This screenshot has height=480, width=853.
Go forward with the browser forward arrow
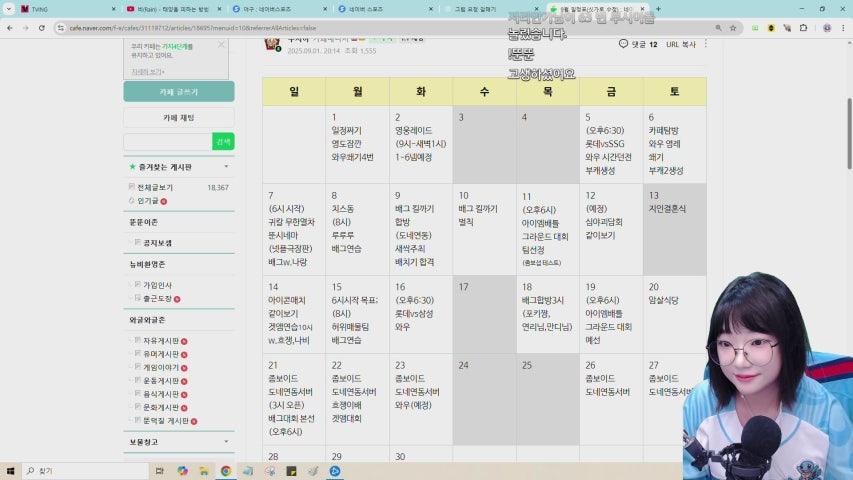pyautogui.click(x=26, y=28)
